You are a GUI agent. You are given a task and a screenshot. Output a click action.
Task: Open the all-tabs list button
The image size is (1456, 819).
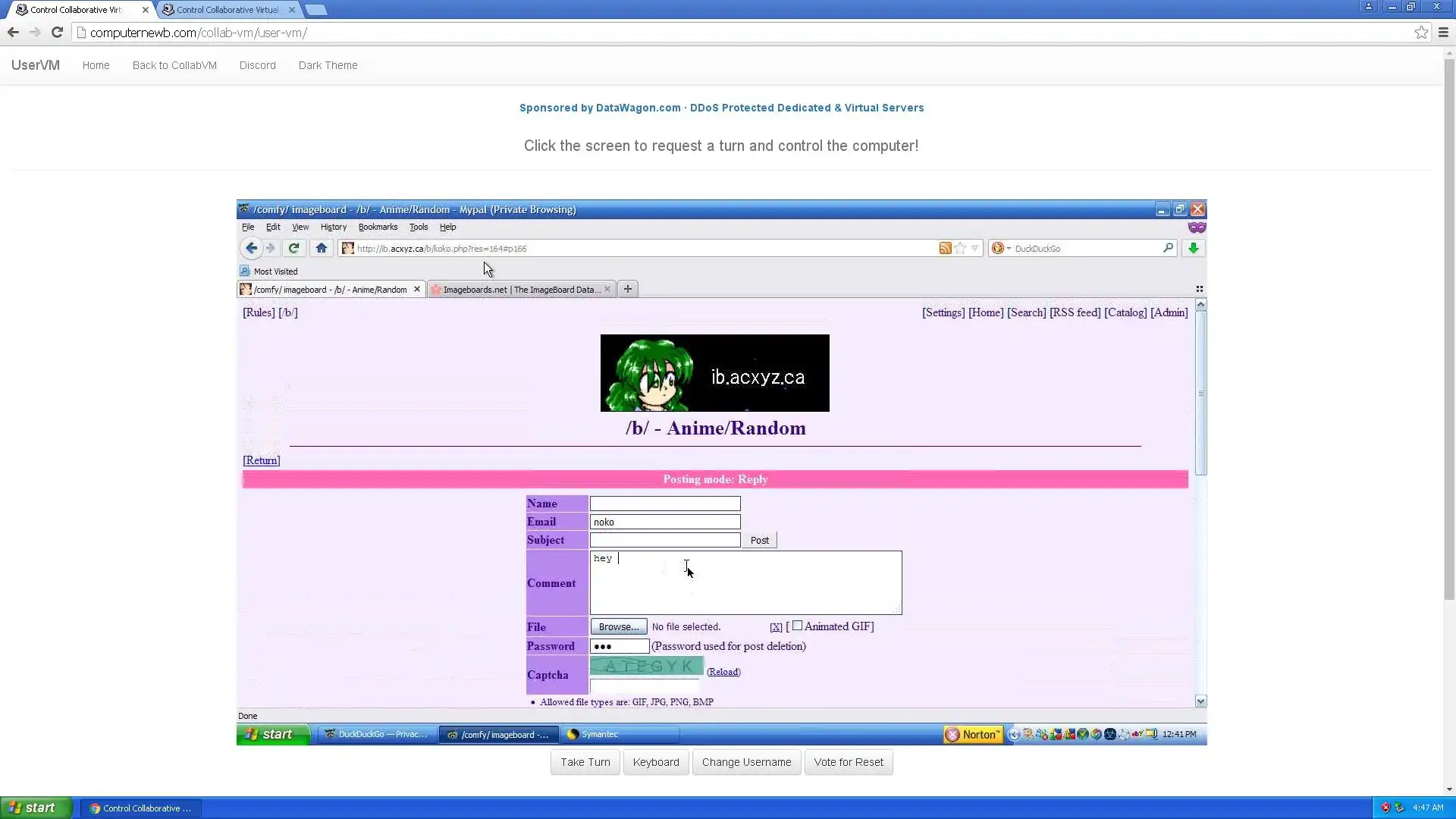click(1199, 289)
